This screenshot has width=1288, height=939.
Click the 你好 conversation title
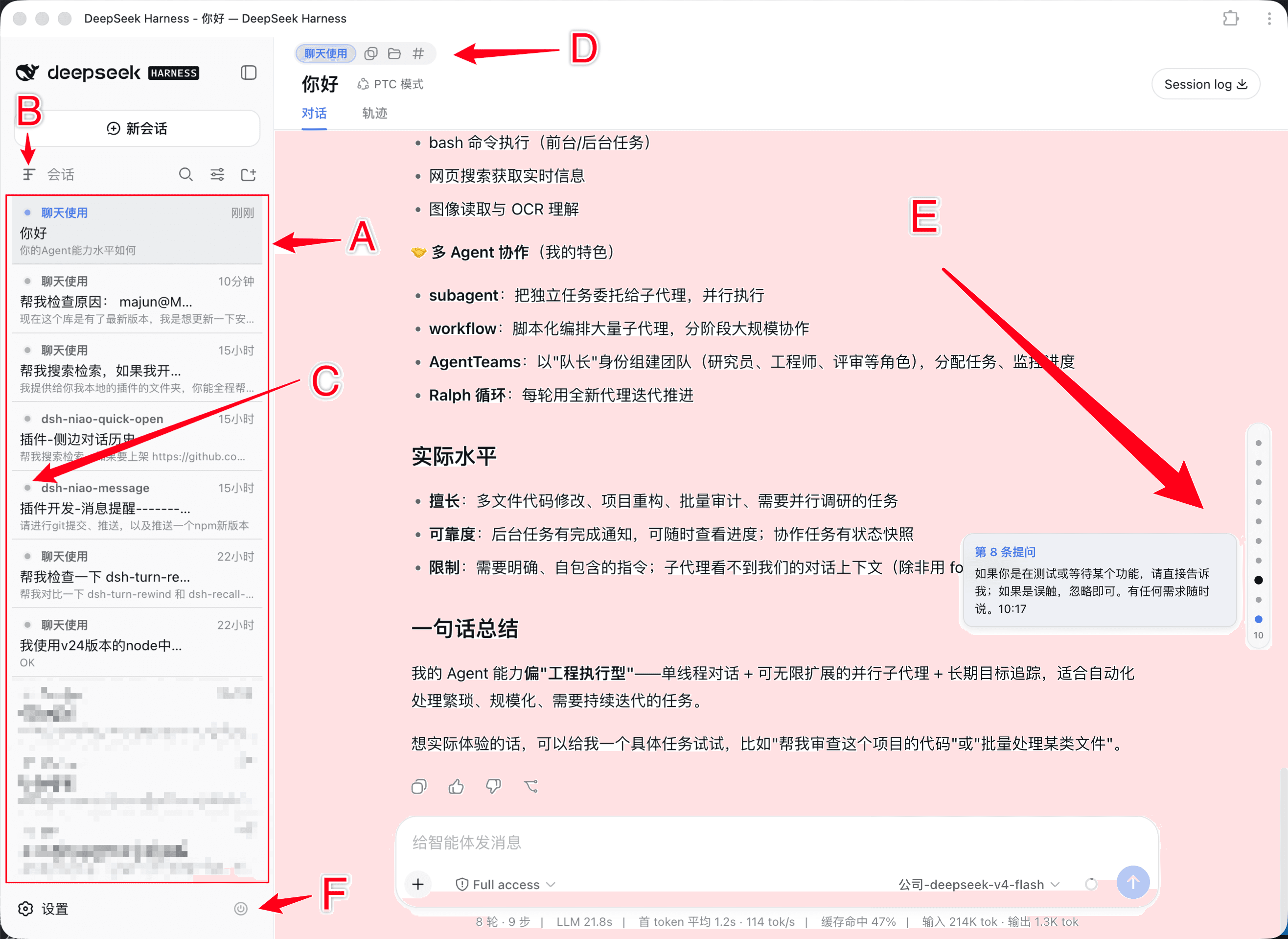click(x=320, y=84)
